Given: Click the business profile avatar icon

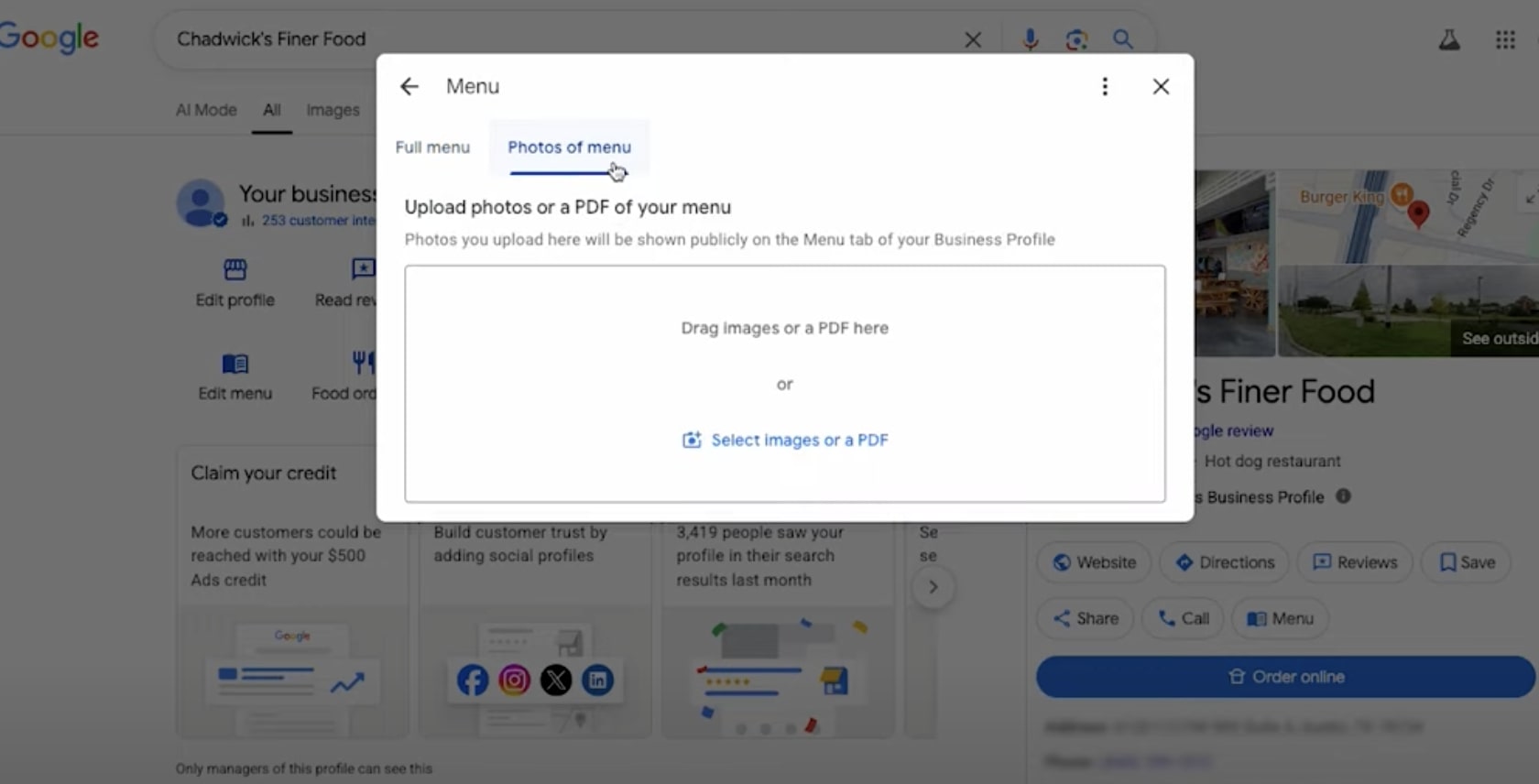Looking at the screenshot, I should [x=202, y=203].
